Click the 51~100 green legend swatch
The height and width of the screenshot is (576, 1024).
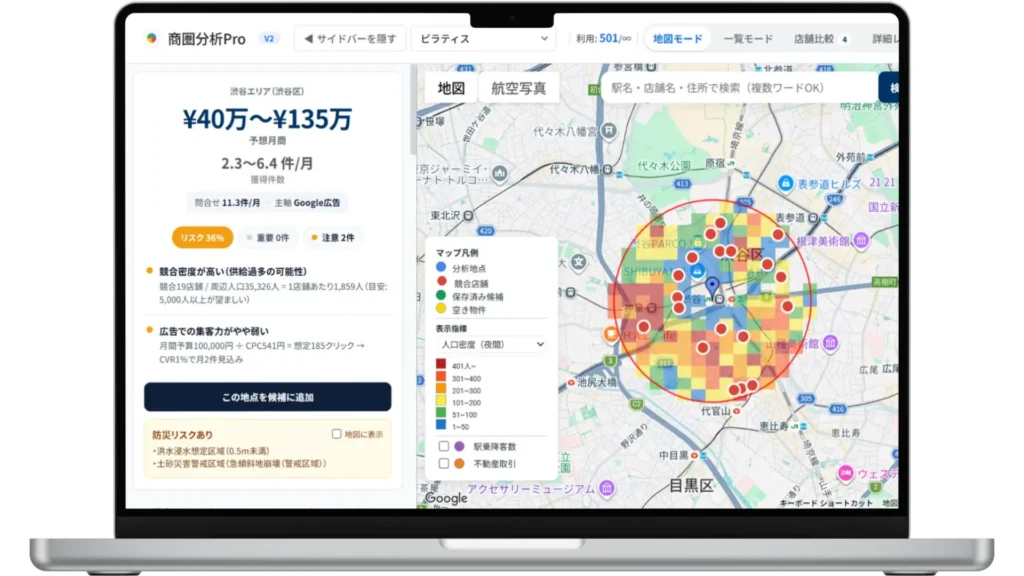441,413
